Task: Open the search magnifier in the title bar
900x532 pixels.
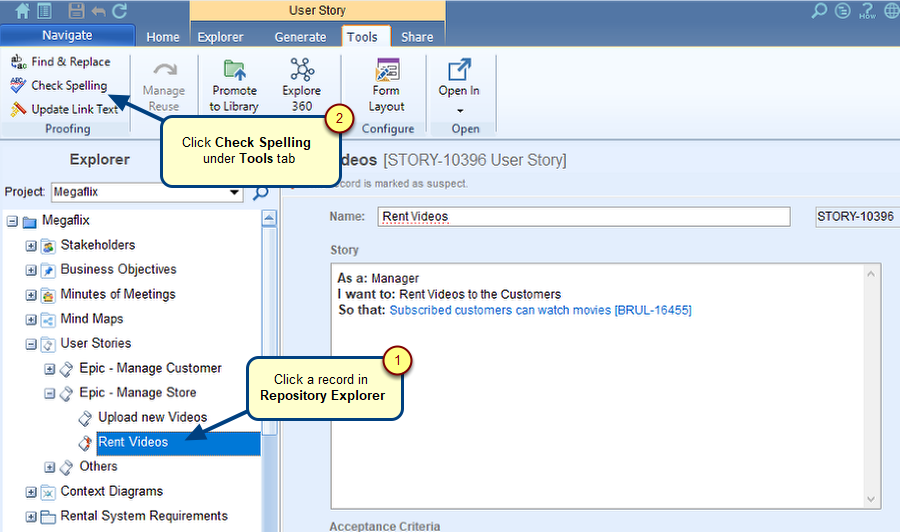Action: (x=819, y=10)
